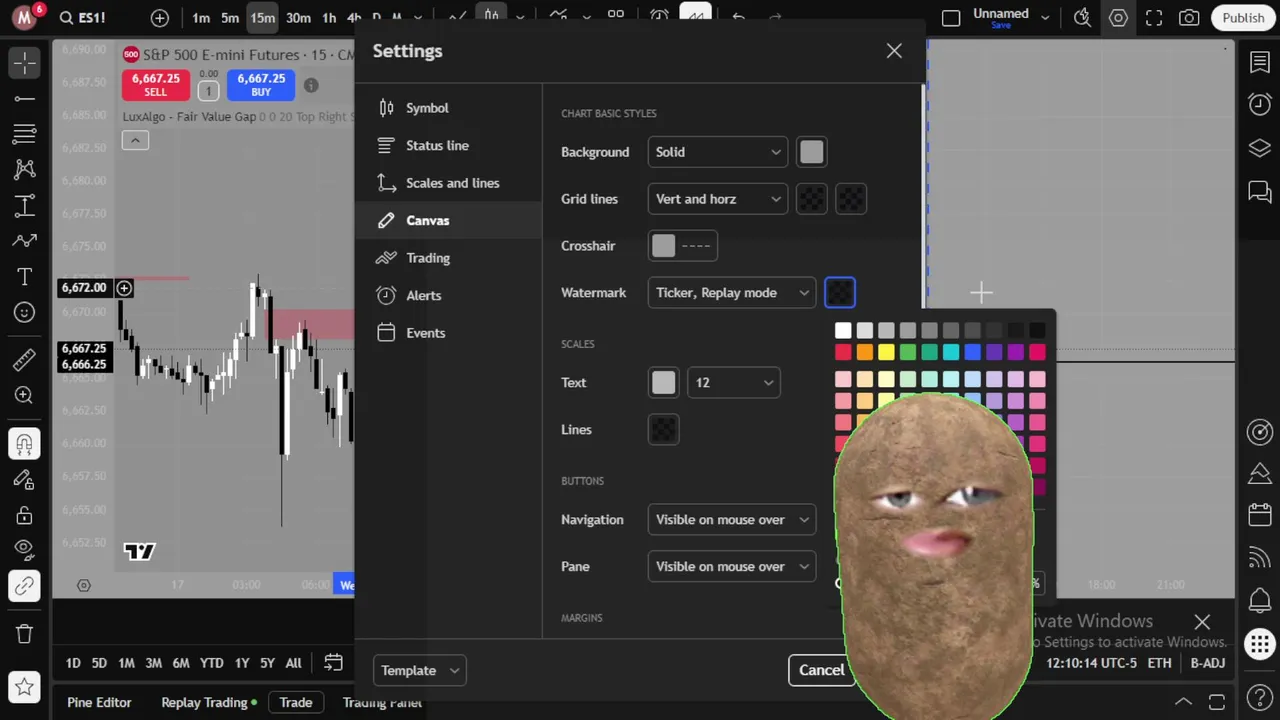Click the Cancel button

click(821, 671)
